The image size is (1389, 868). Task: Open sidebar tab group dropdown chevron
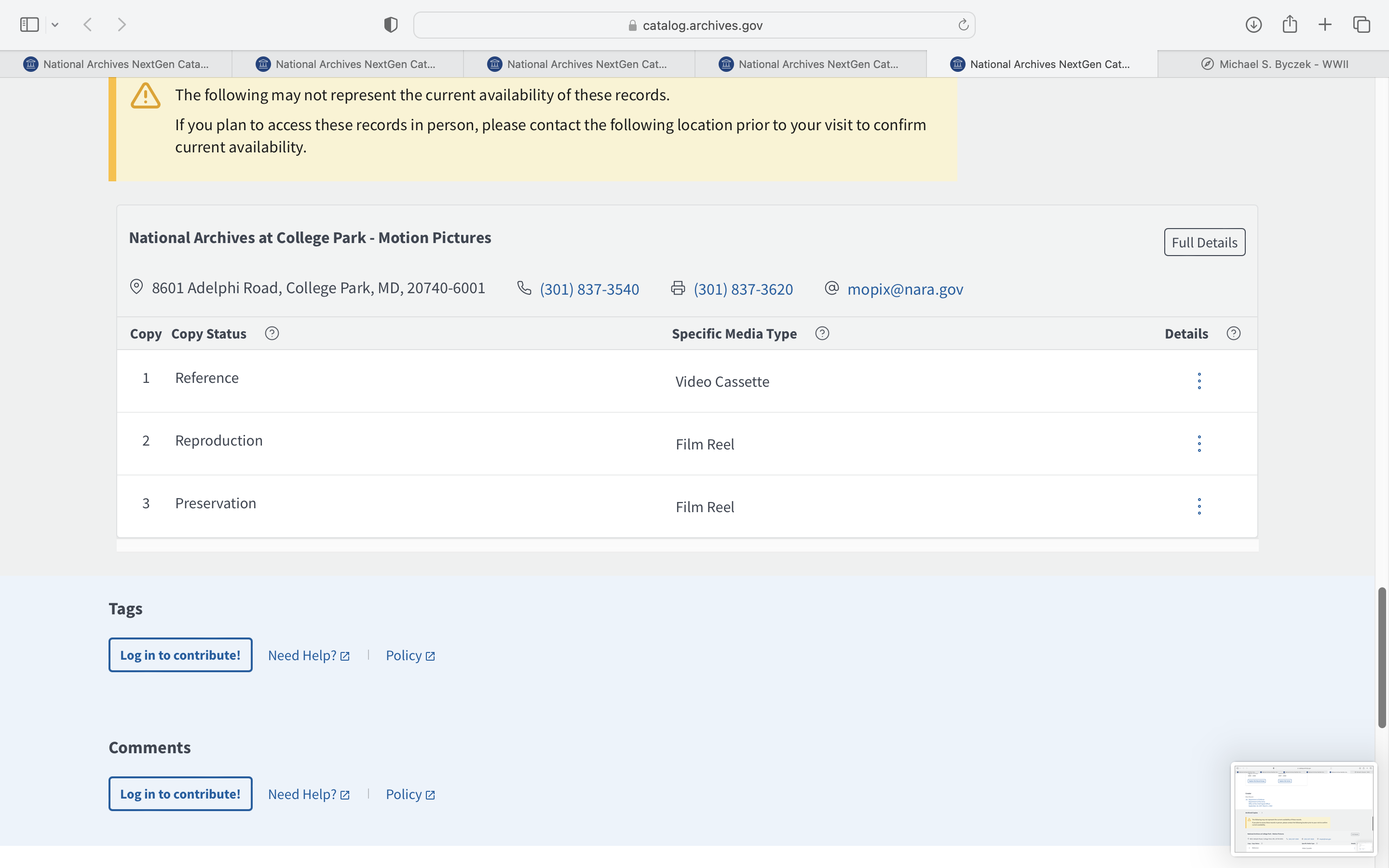click(x=55, y=25)
